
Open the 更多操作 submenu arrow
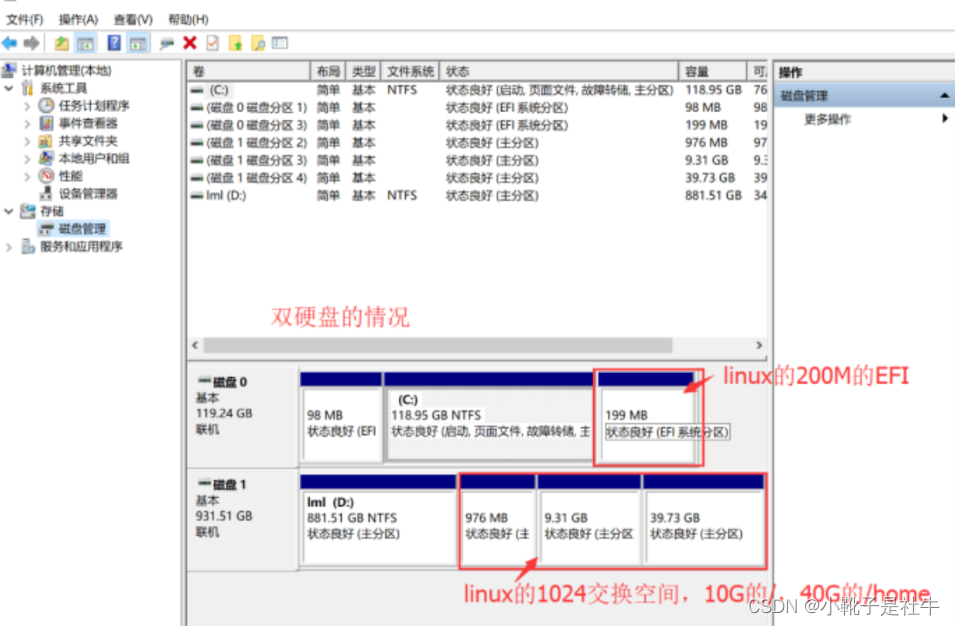(x=946, y=117)
